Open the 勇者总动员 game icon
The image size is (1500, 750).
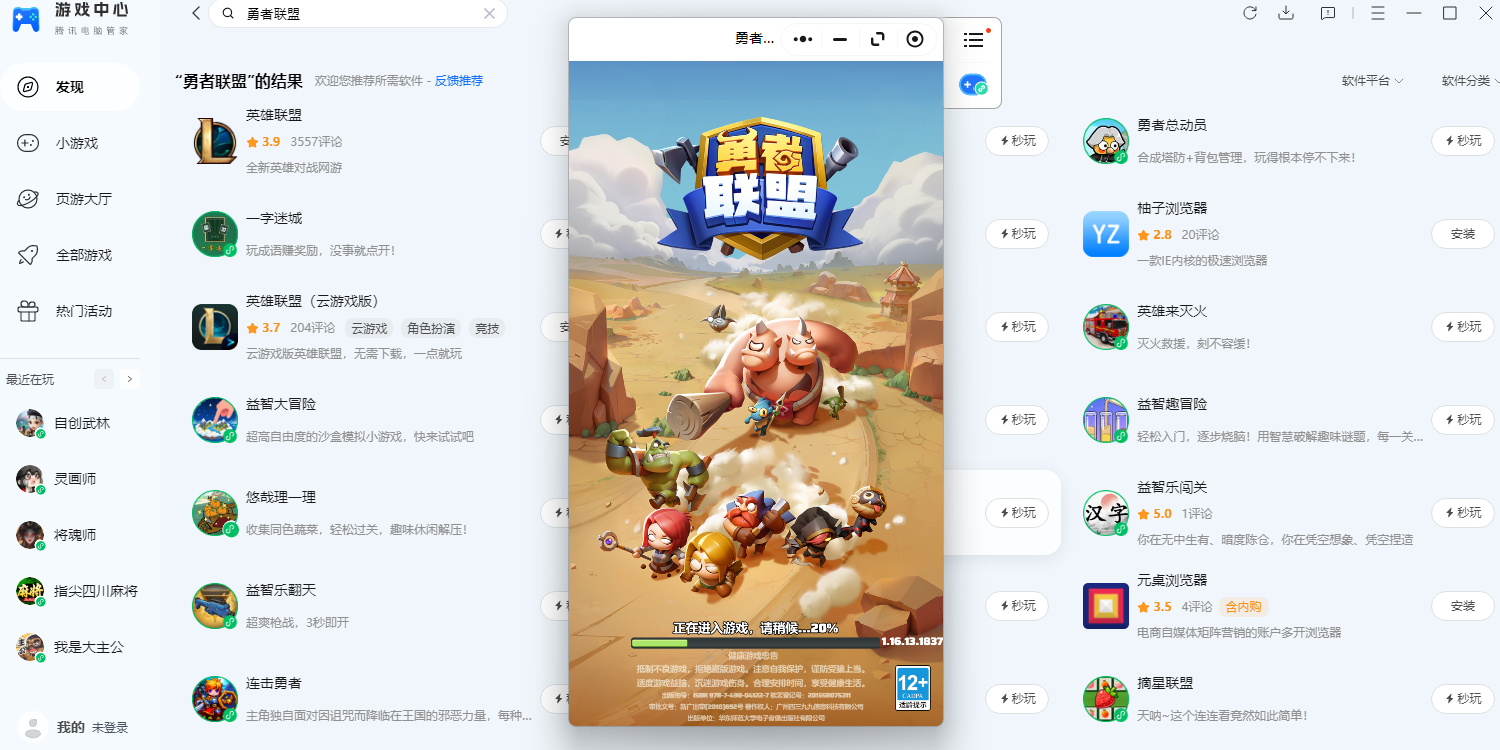(1106, 141)
